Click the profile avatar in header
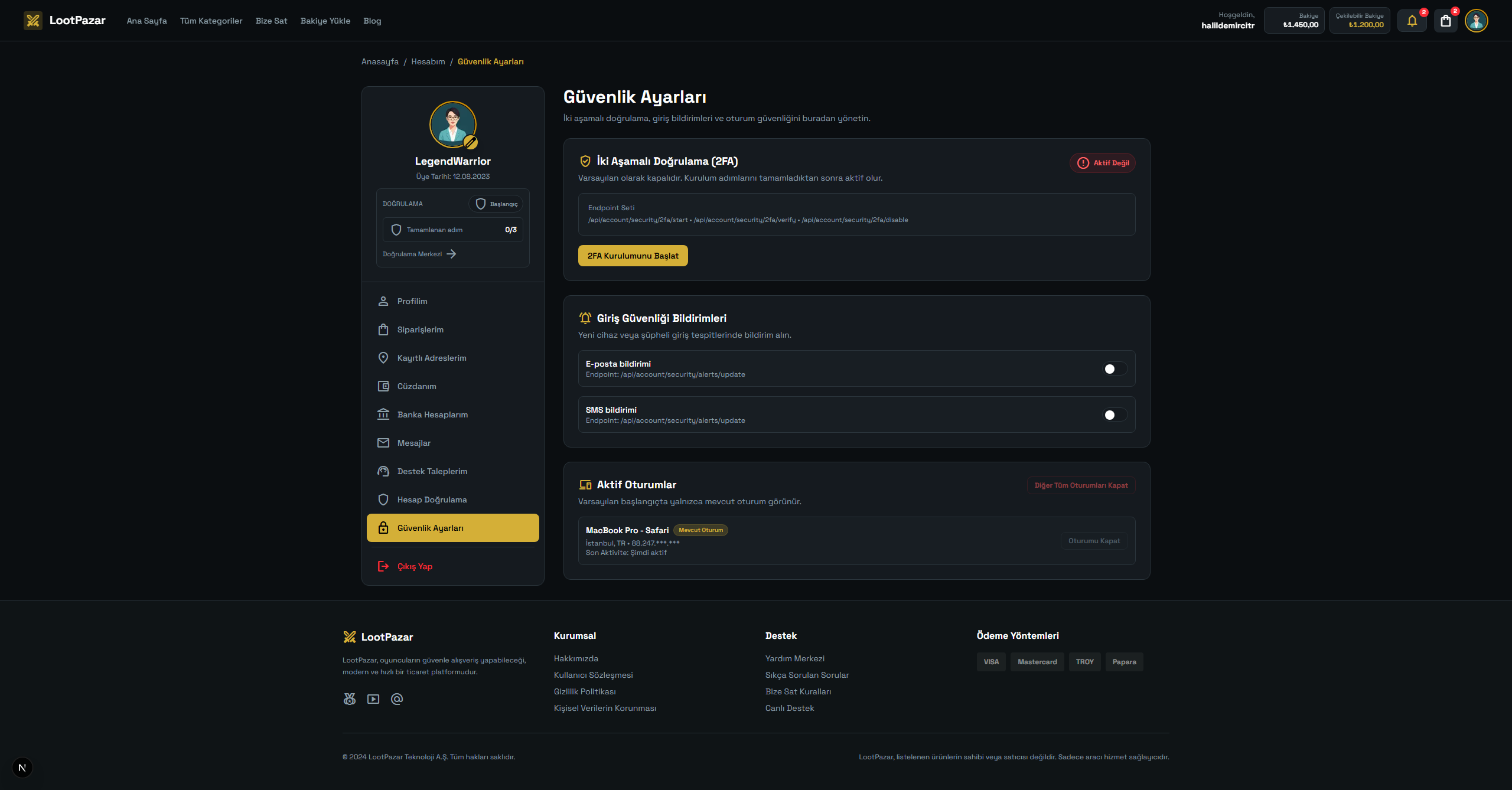The width and height of the screenshot is (1512, 790). (1476, 21)
